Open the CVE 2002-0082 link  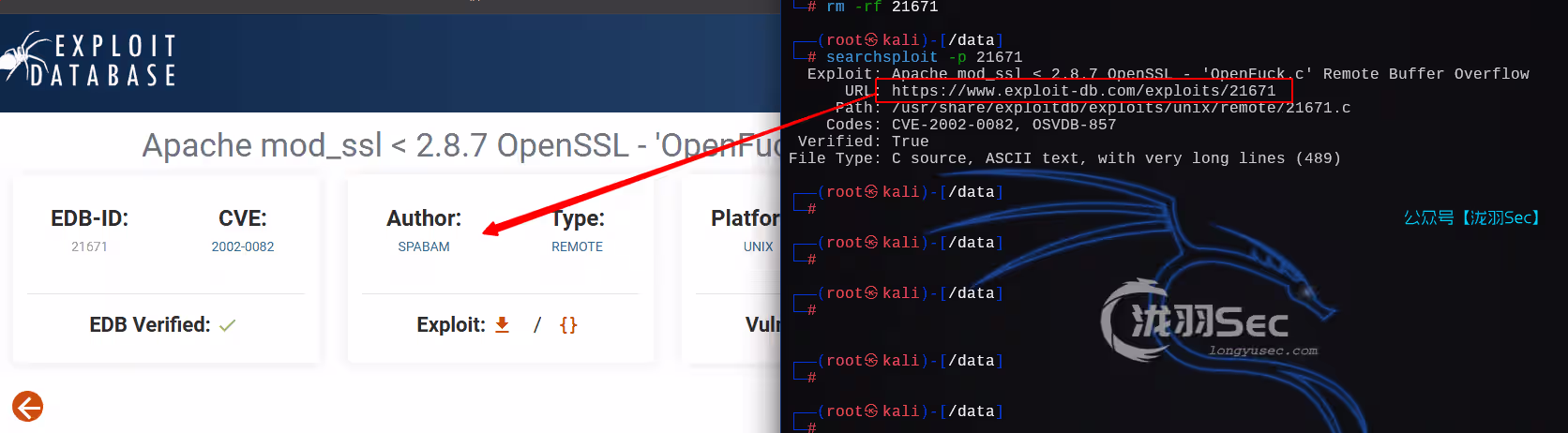tap(242, 246)
